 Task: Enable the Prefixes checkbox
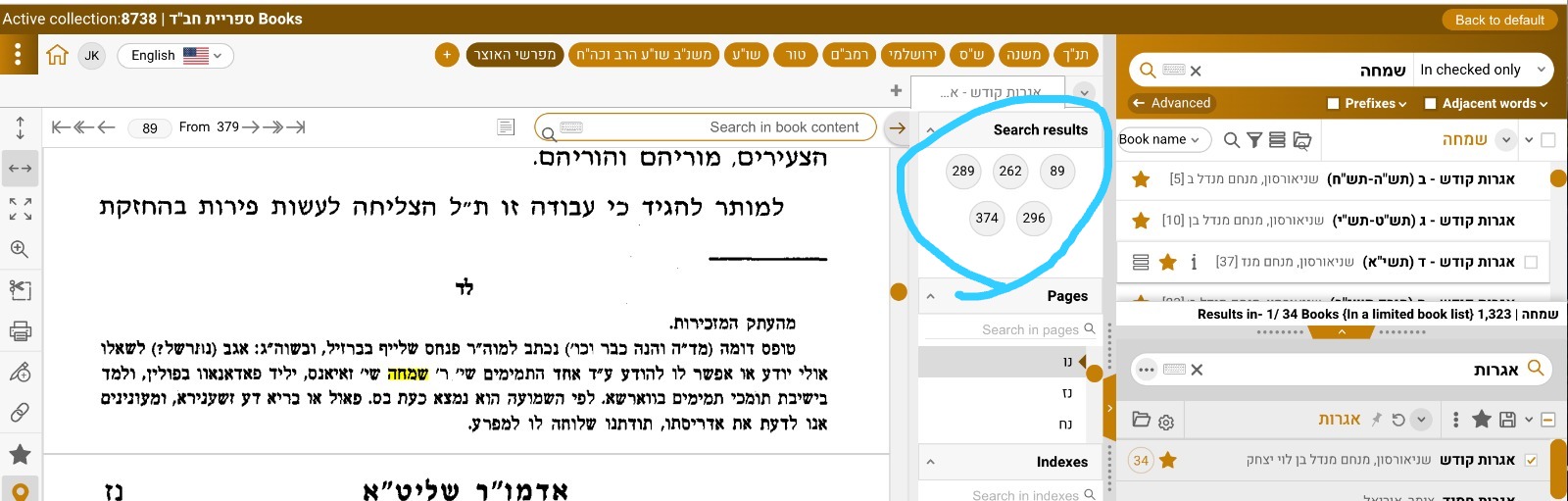pyautogui.click(x=1333, y=104)
